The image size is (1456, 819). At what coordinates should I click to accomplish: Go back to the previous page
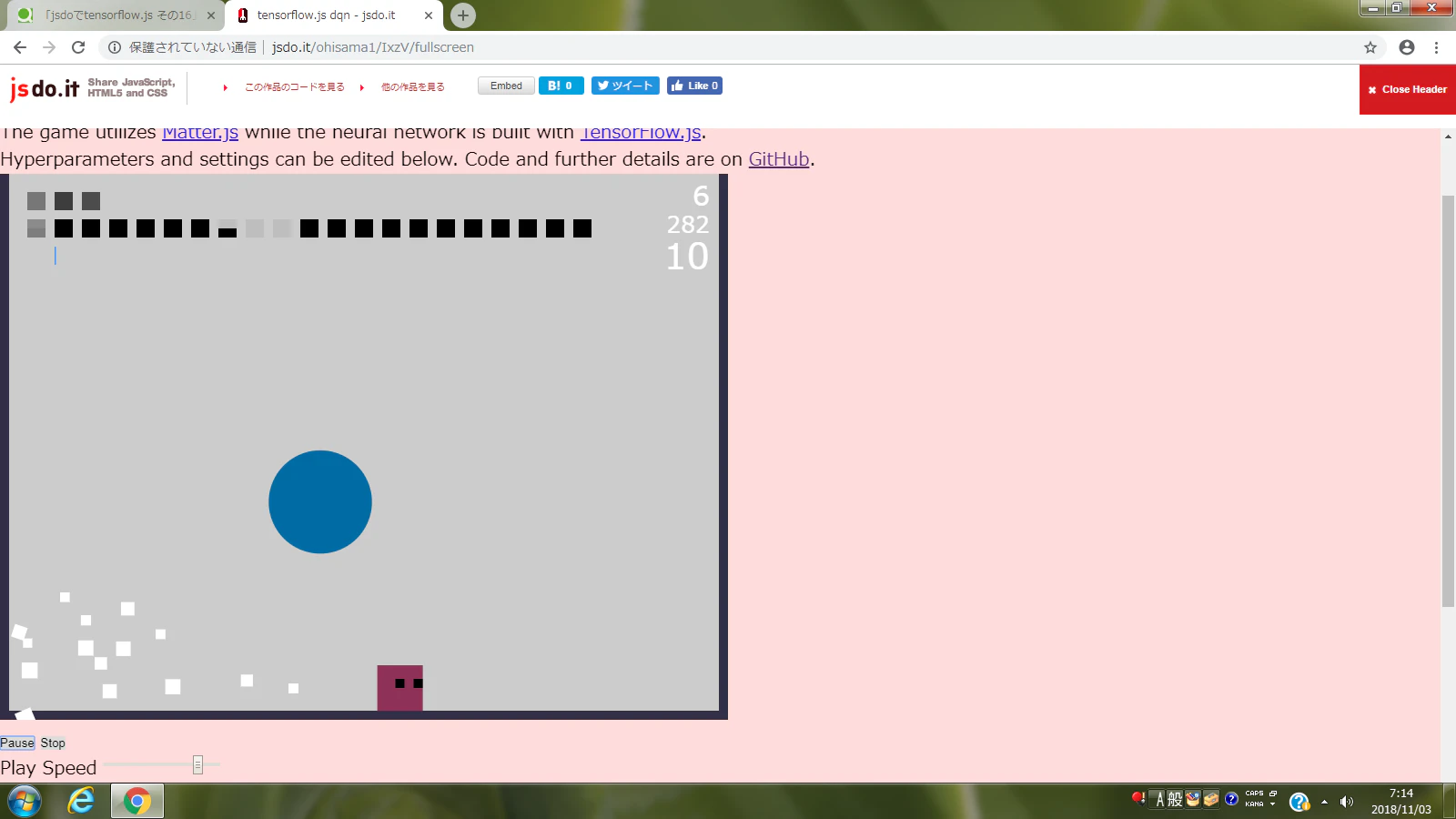pos(20,47)
